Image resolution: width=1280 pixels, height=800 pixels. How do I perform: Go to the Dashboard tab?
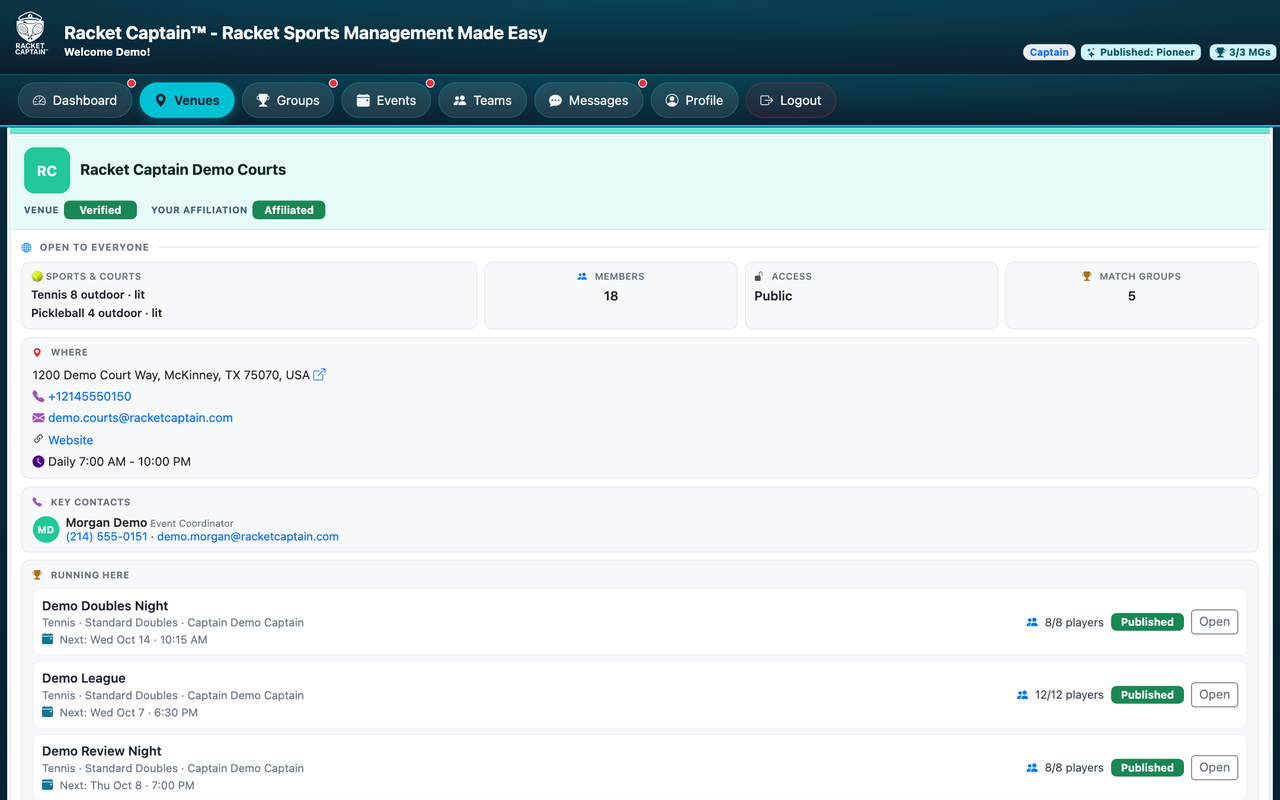75,100
